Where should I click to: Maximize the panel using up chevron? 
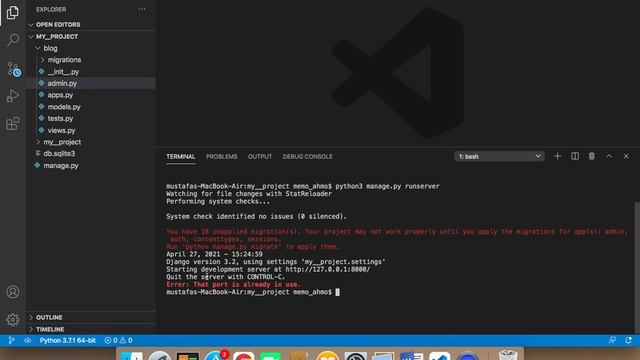click(x=609, y=156)
